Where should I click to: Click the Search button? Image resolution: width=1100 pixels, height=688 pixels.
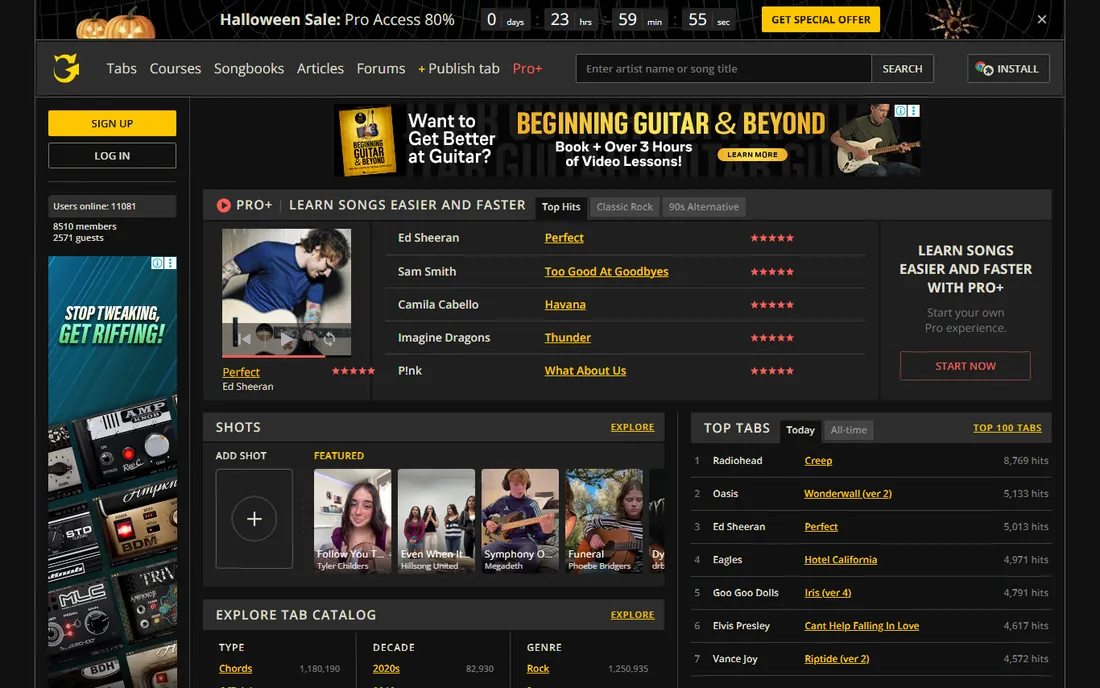tap(902, 69)
